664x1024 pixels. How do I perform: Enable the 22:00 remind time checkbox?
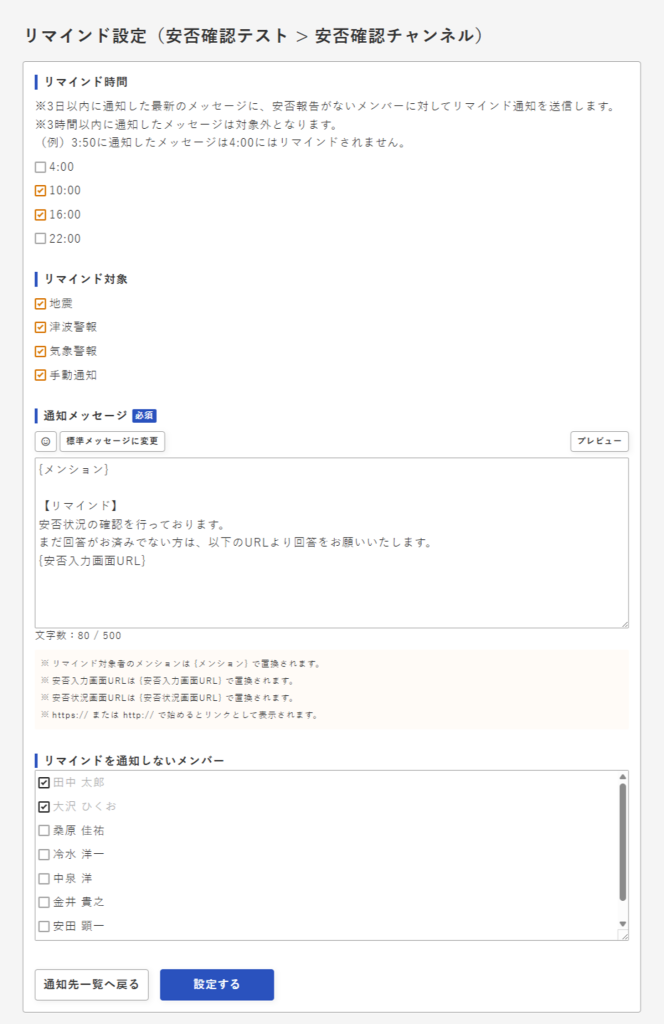click(x=40, y=239)
